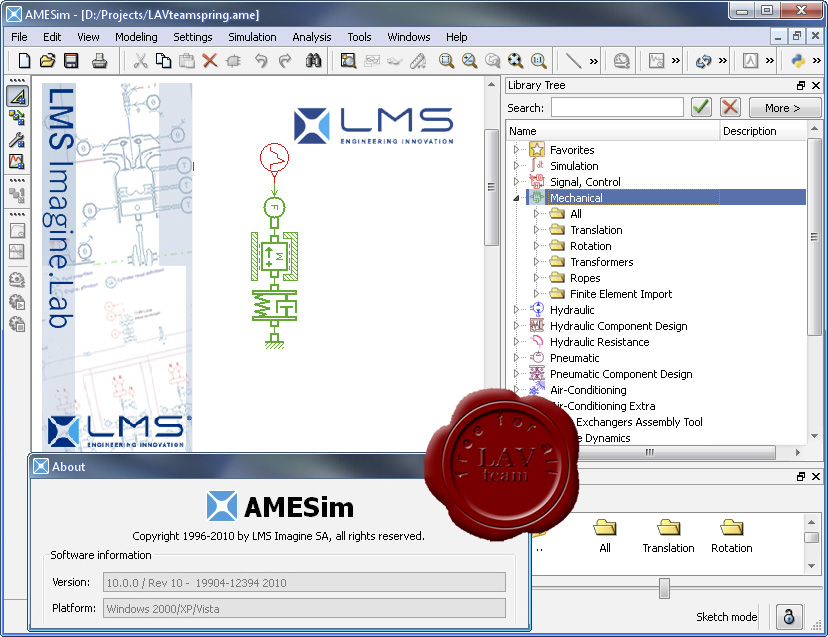
Task: Click the Version field in About dialog
Action: point(304,583)
